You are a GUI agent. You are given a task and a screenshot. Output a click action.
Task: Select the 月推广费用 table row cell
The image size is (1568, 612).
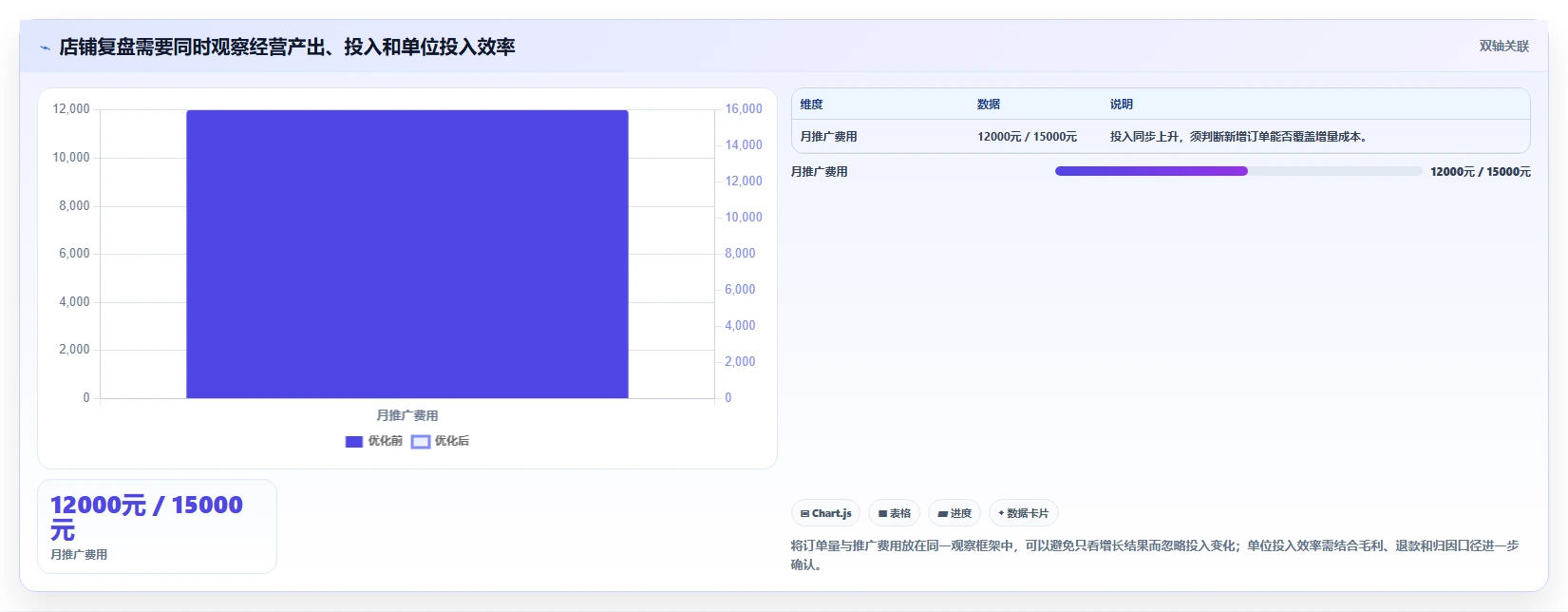pyautogui.click(x=829, y=137)
